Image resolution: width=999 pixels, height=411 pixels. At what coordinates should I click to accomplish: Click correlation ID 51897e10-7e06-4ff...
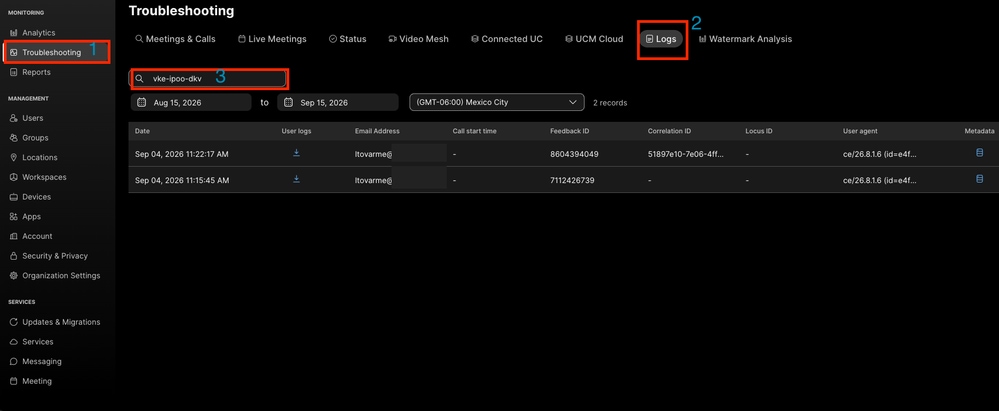(x=686, y=154)
